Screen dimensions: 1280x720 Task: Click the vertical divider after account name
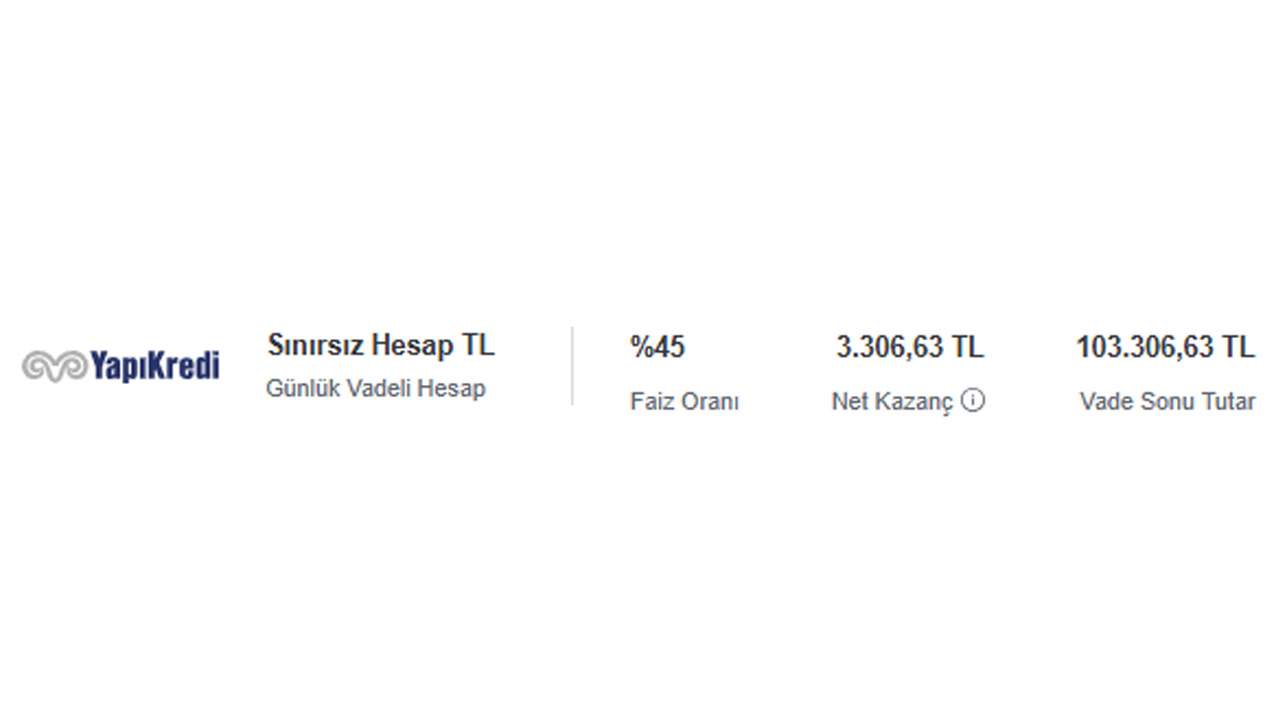coord(572,366)
